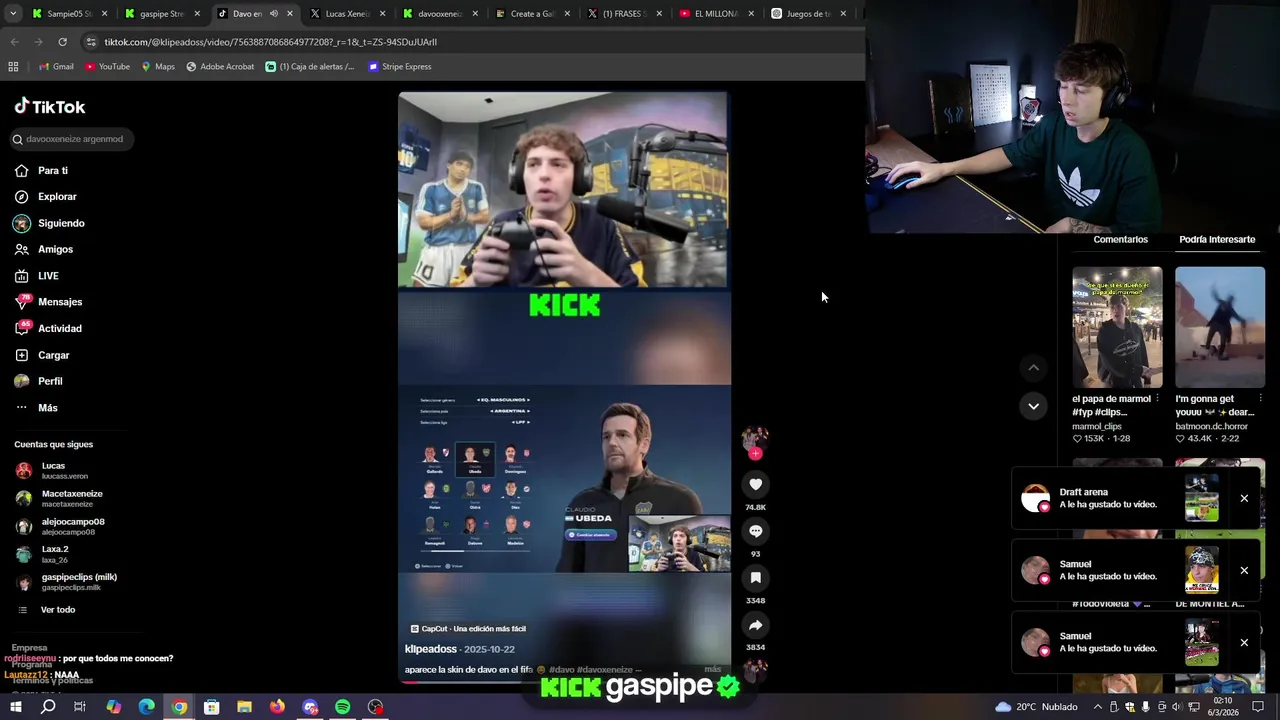Switch to the Lucas Xeneize X tab

pyautogui.click(x=346, y=14)
